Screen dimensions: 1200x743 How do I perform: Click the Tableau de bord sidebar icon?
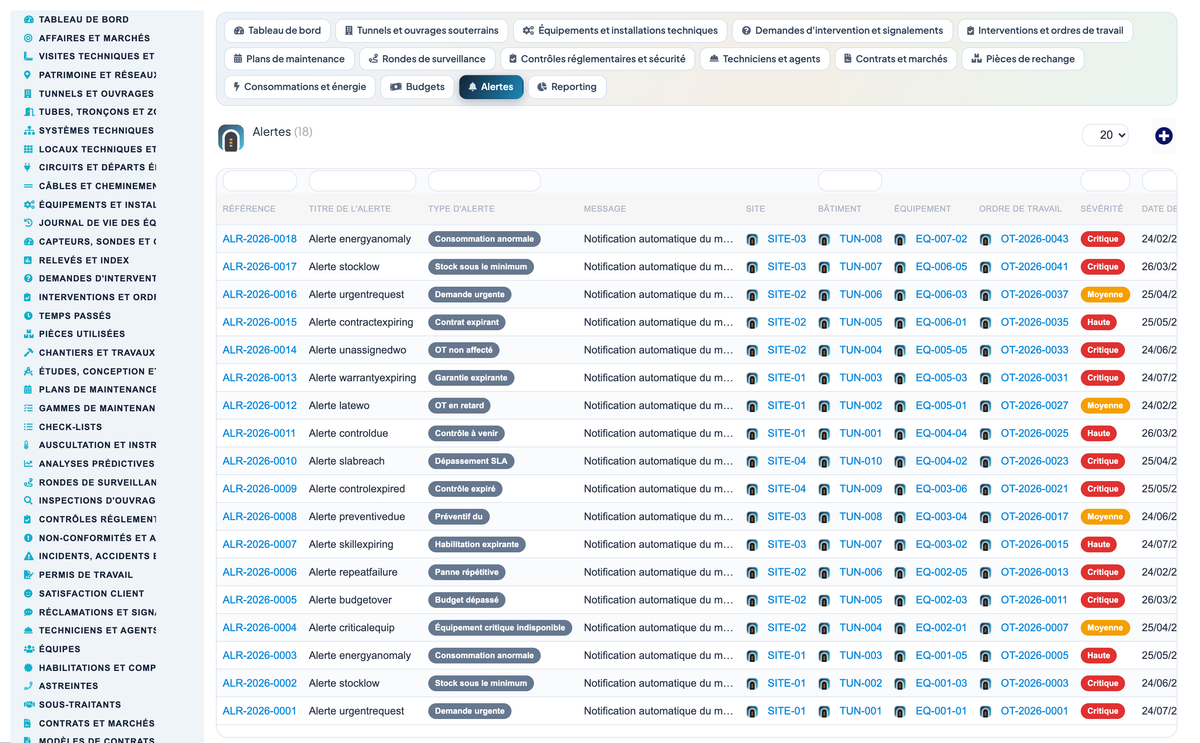click(28, 19)
